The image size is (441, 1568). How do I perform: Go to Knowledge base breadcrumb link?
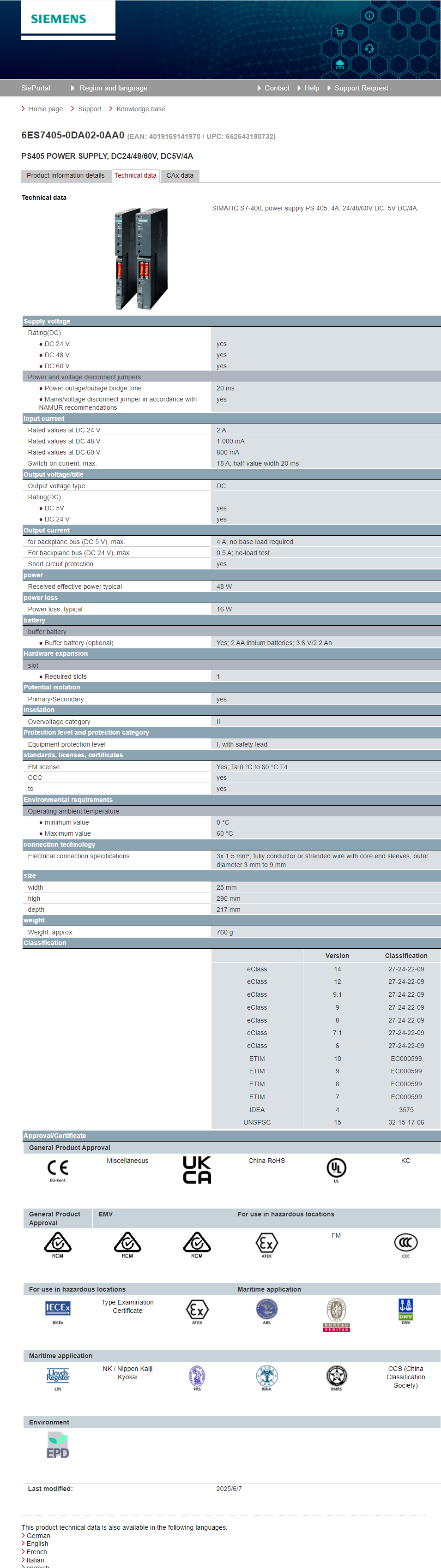pyautogui.click(x=141, y=109)
